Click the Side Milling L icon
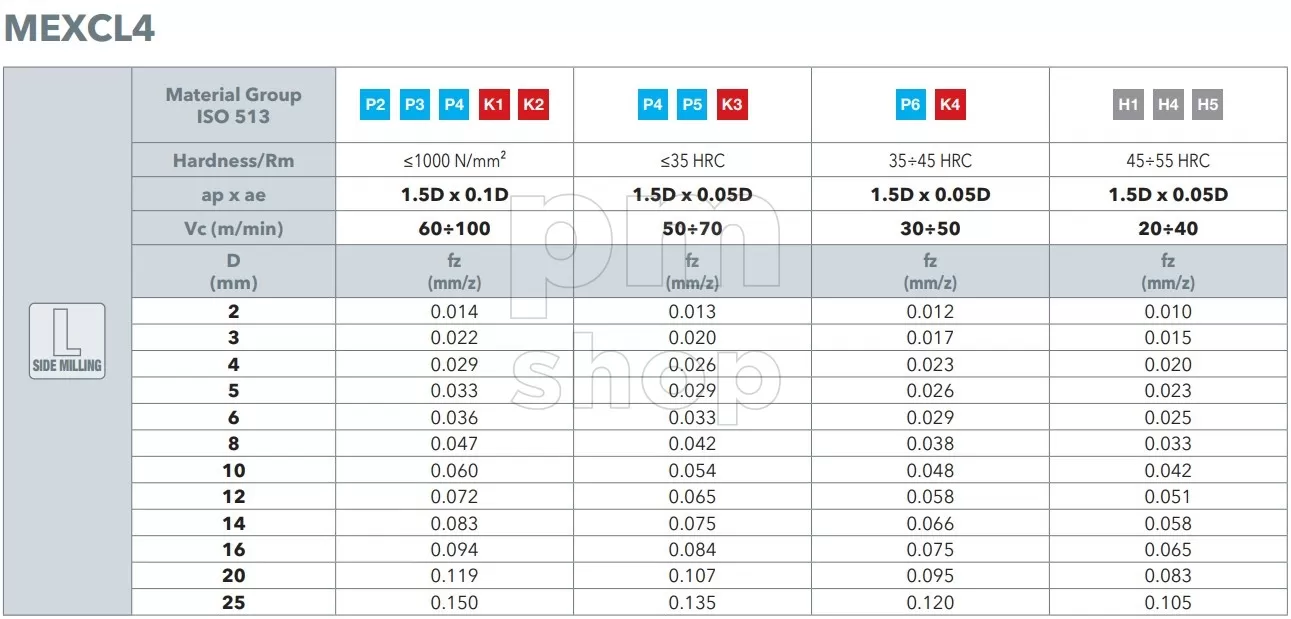Image resolution: width=1291 pixels, height=619 pixels. point(67,341)
